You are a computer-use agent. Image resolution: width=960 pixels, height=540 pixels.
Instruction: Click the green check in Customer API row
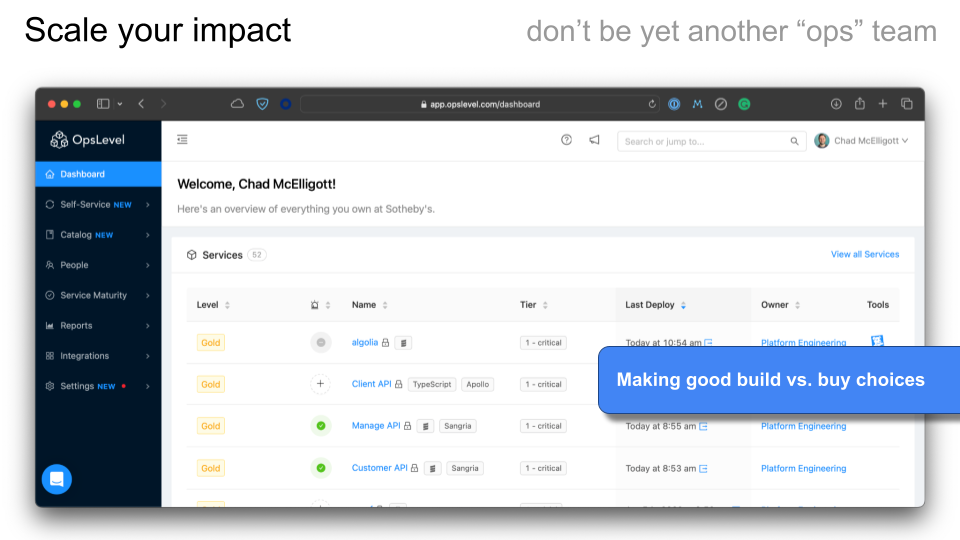[321, 468]
